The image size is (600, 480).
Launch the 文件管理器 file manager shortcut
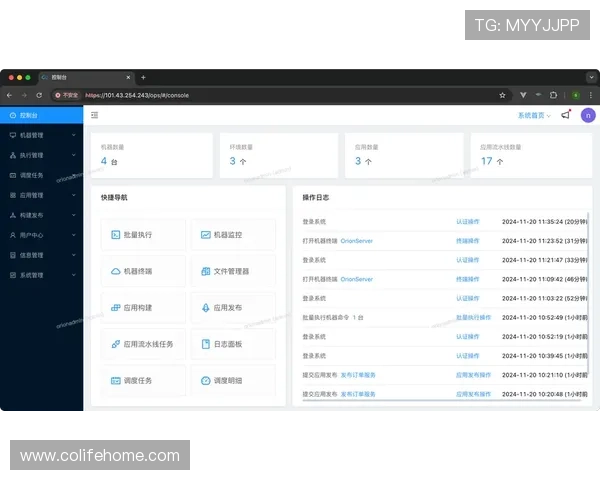click(x=233, y=271)
